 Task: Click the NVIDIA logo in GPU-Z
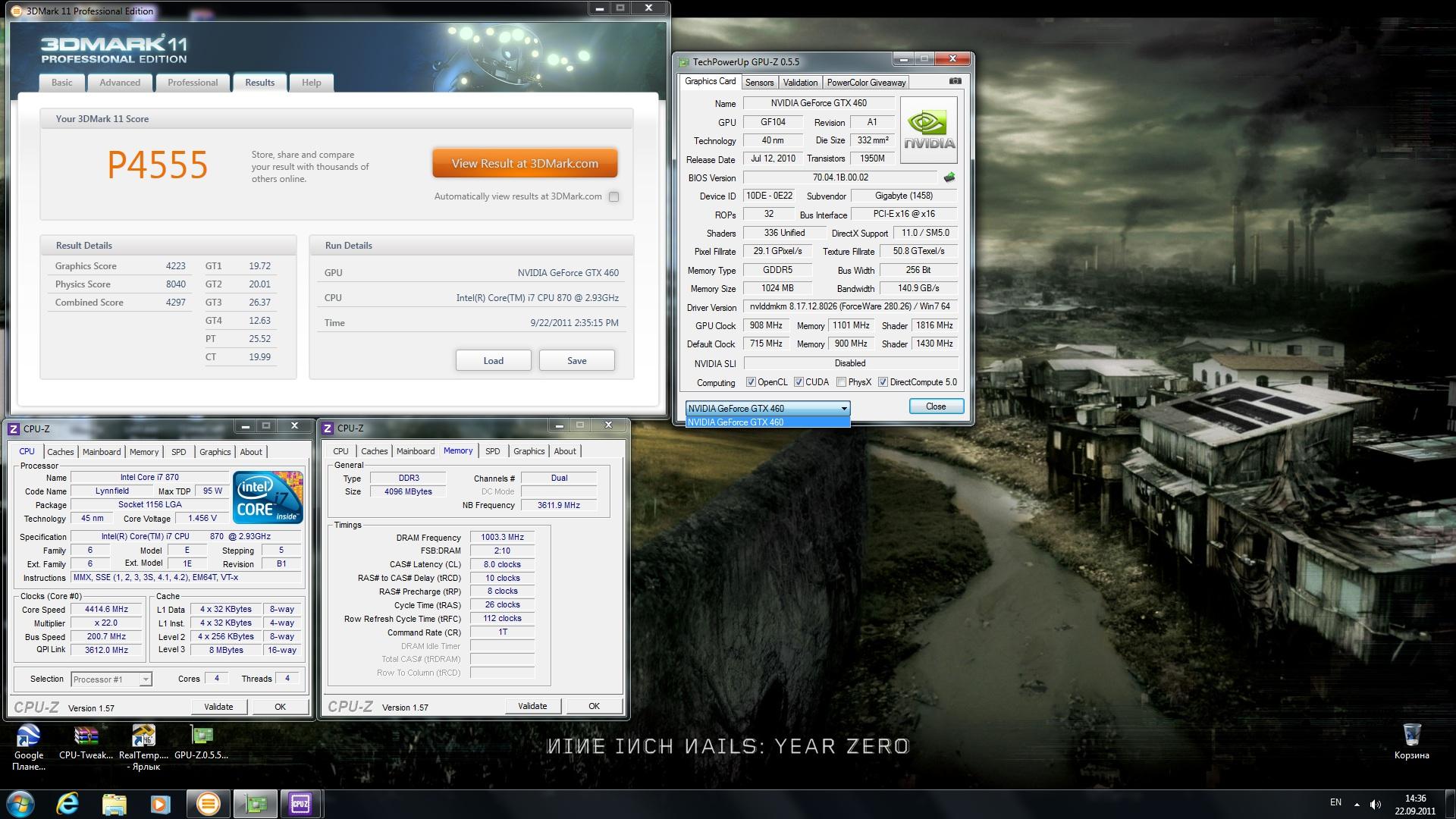(x=928, y=130)
